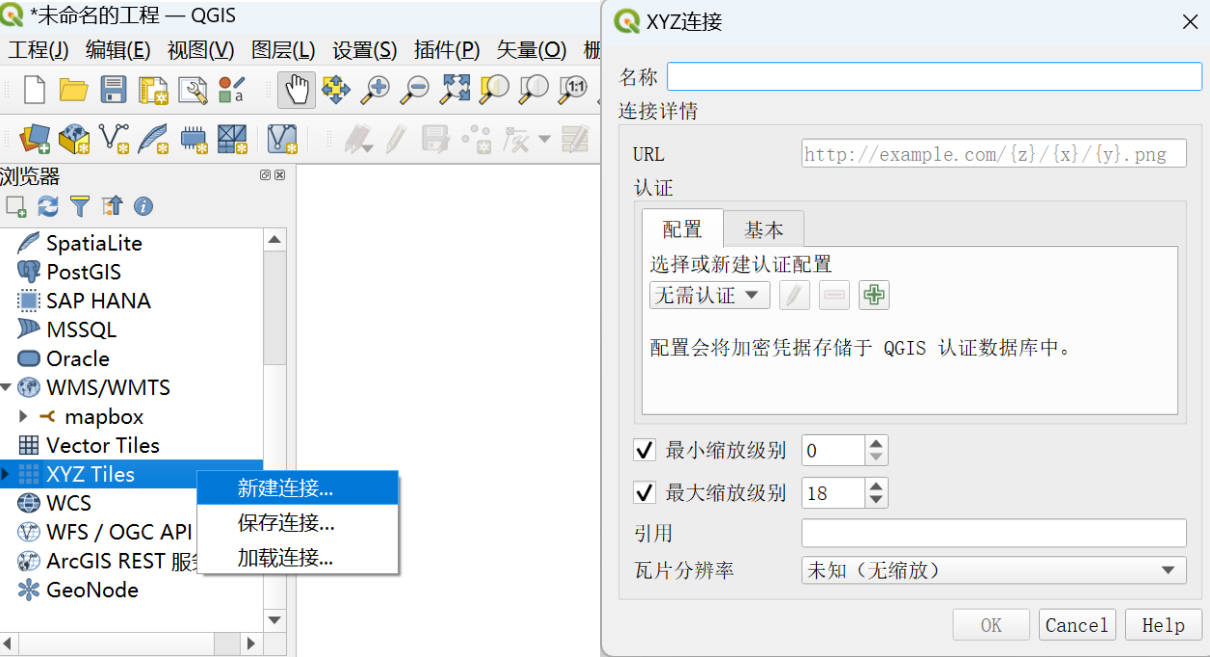Click the Zoom to Selection icon
This screenshot has height=657, width=1210.
(x=493, y=89)
